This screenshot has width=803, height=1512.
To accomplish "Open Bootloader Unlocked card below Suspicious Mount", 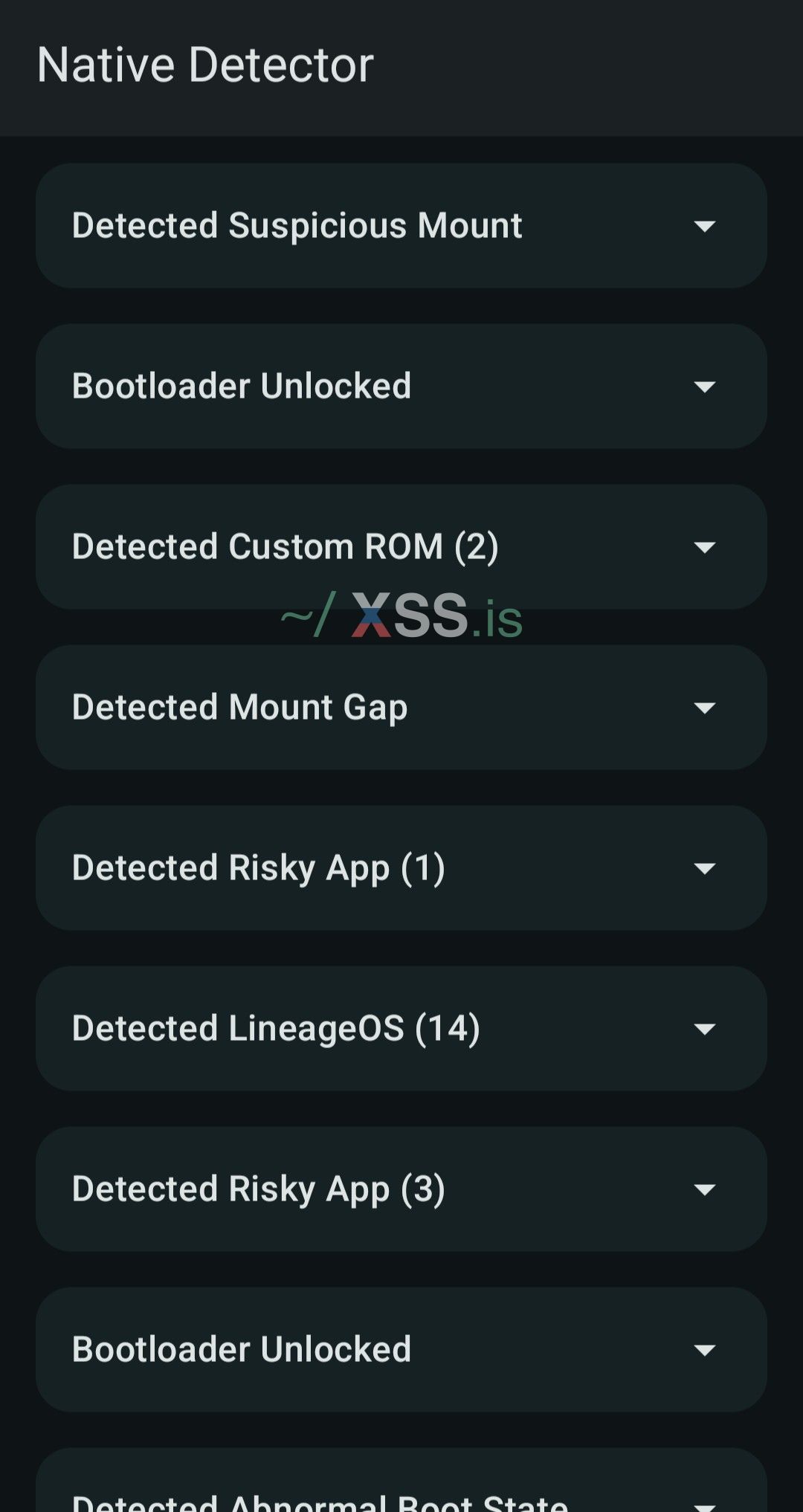I will pyautogui.click(x=242, y=387).
